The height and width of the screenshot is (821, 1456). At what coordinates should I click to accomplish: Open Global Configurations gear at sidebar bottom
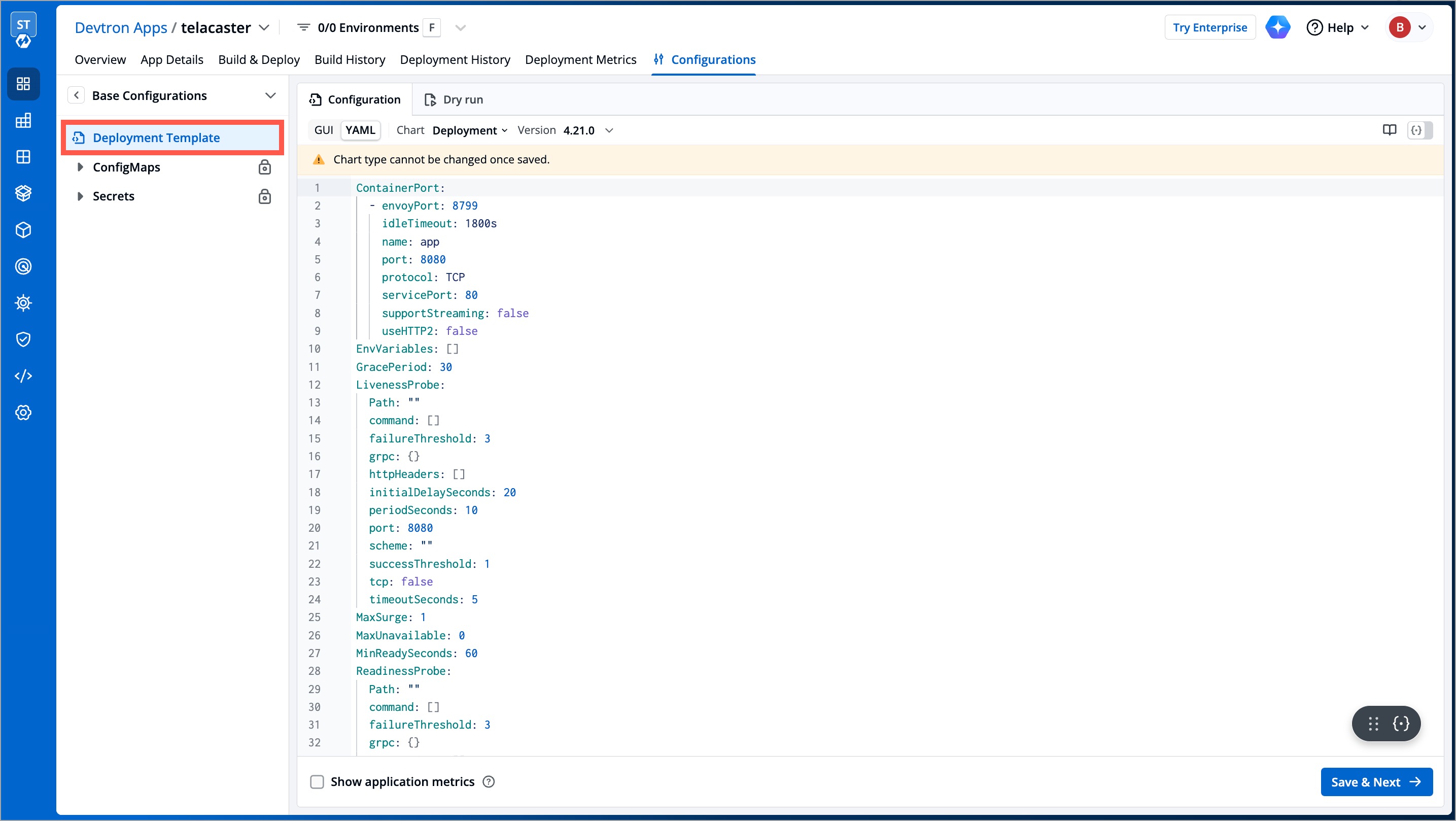point(23,412)
